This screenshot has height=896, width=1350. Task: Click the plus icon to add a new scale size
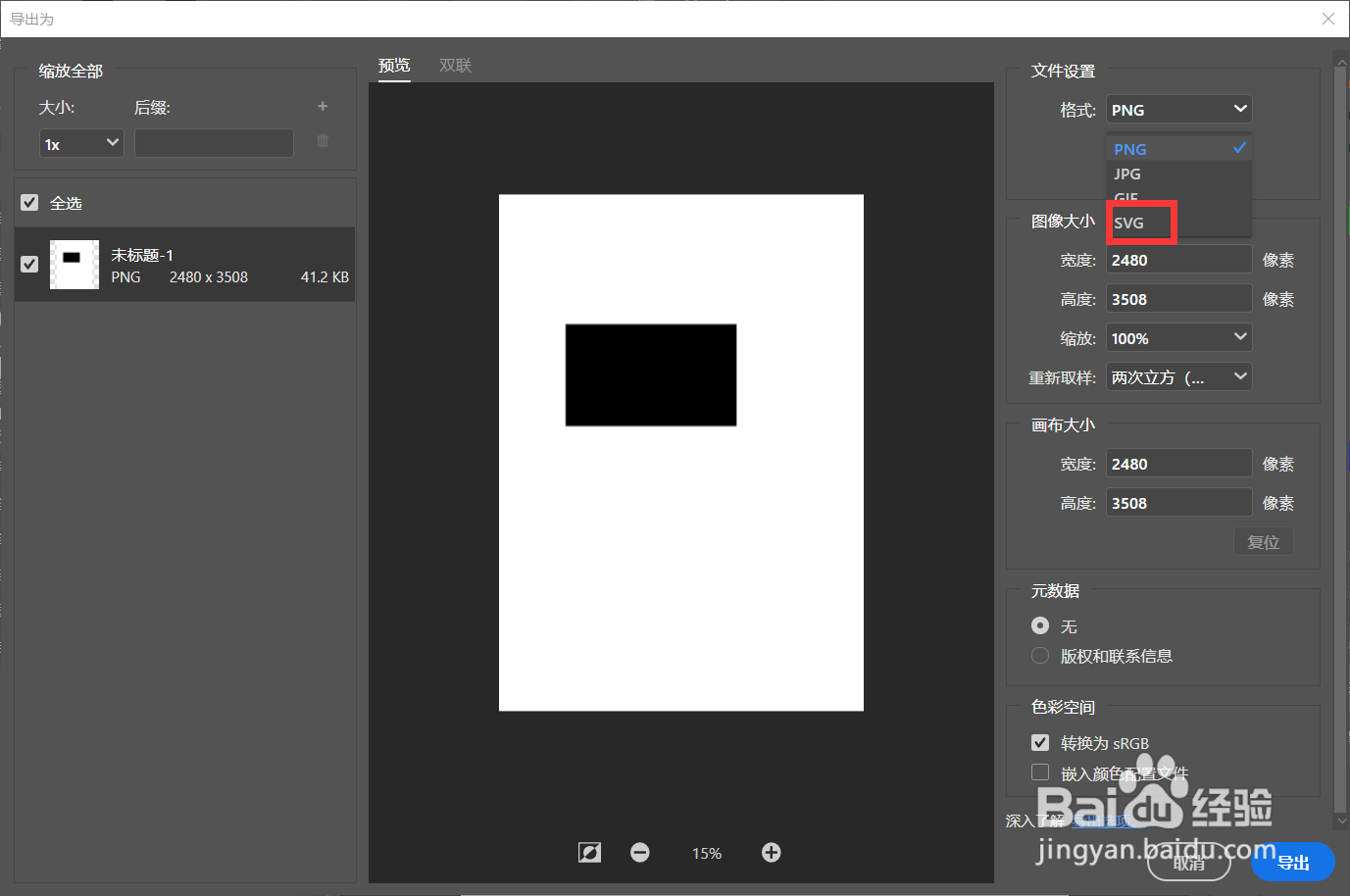[x=322, y=106]
